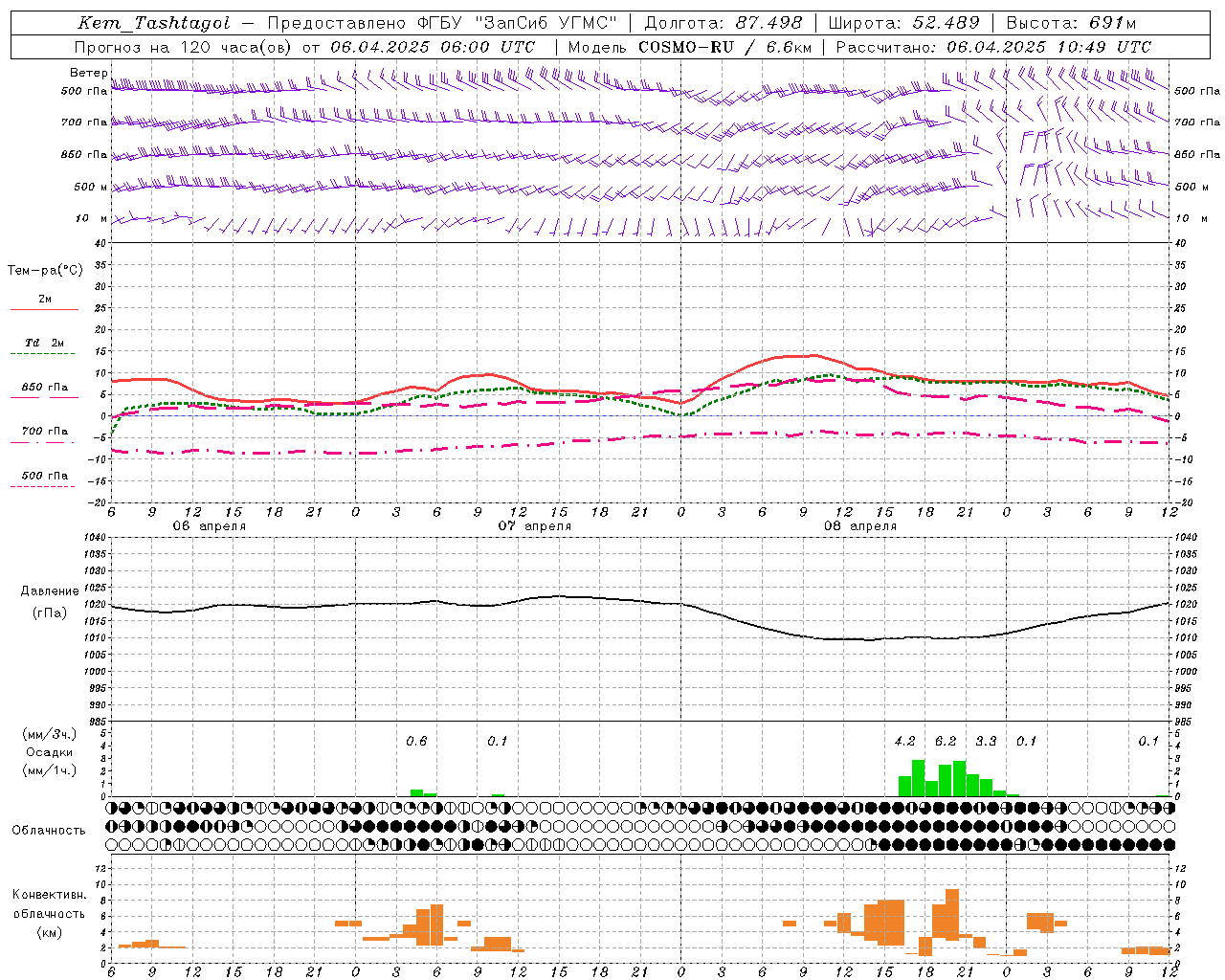
Task: Click the Td 2м dew point legend entry
Action: (x=45, y=343)
